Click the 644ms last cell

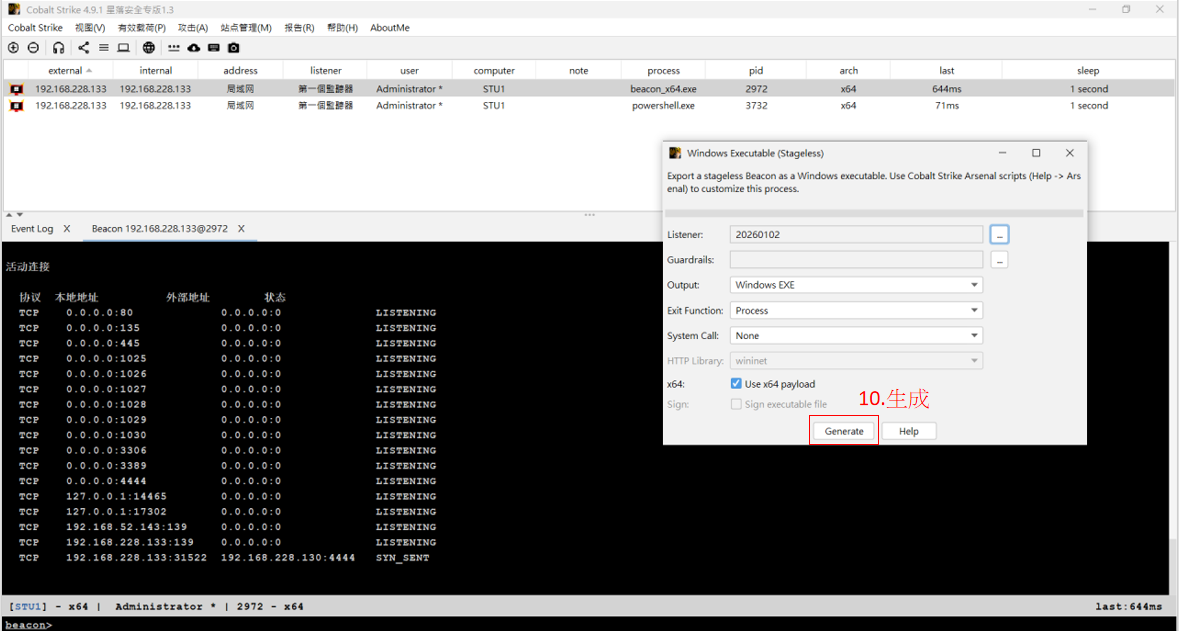pyautogui.click(x=947, y=89)
